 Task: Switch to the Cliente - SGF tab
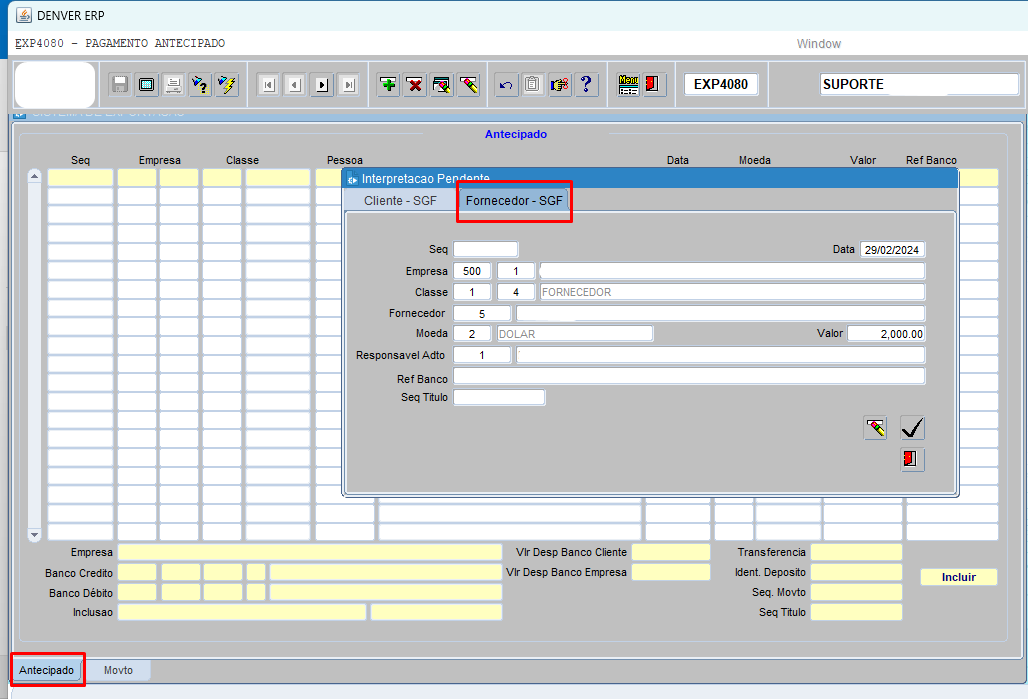401,201
